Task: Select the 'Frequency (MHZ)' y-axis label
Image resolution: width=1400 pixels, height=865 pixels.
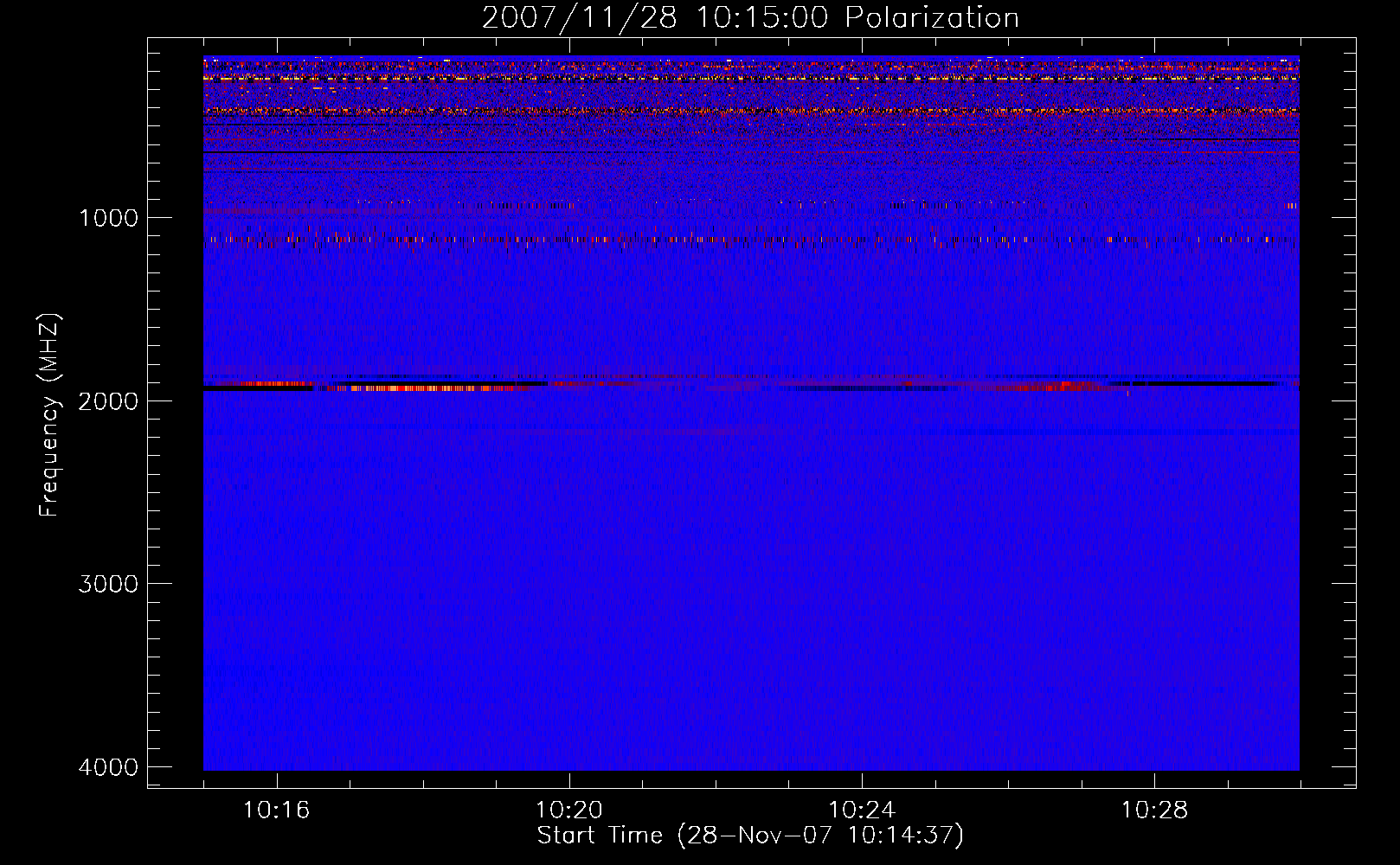Action: pos(49,415)
